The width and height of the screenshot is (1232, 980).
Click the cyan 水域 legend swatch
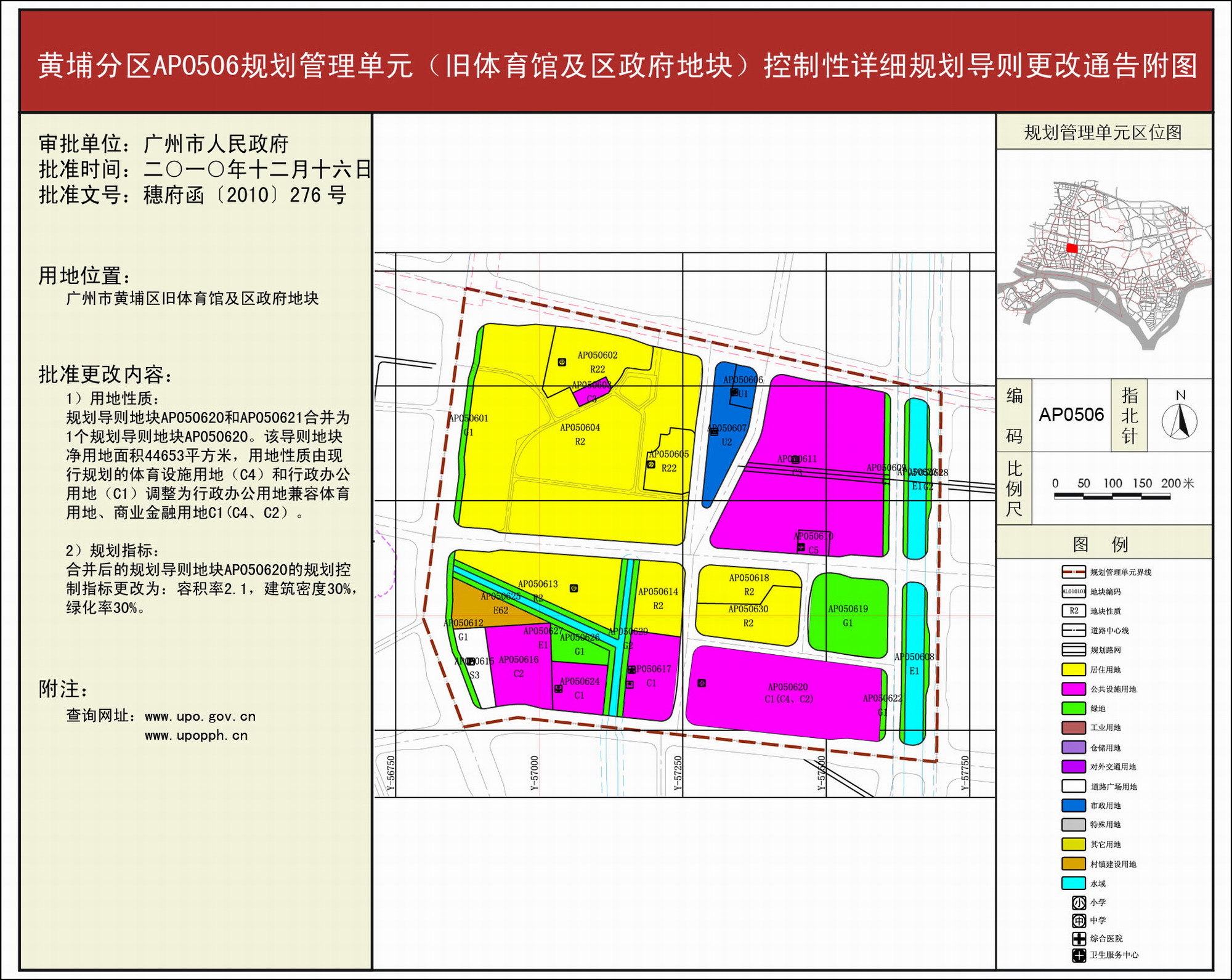pos(1073,883)
